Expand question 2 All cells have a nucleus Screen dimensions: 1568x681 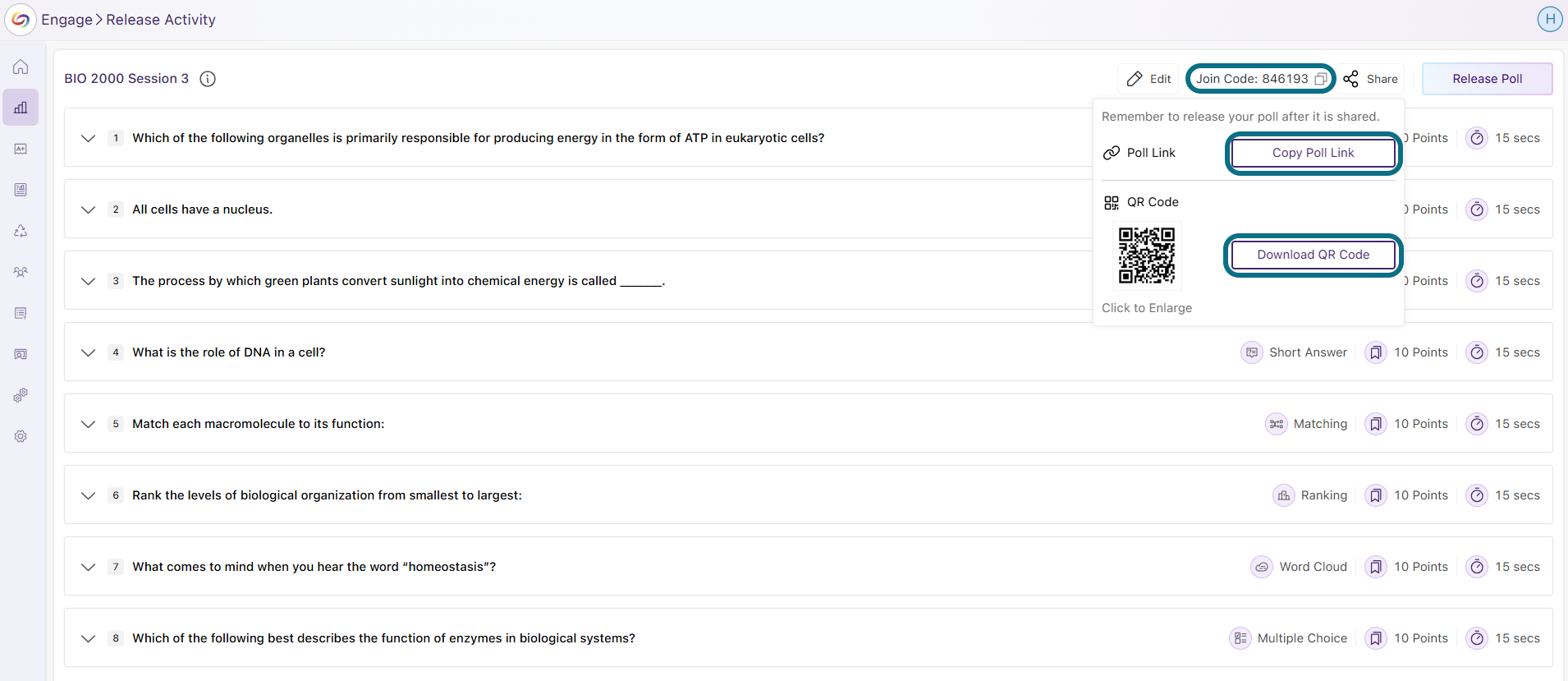pos(89,209)
